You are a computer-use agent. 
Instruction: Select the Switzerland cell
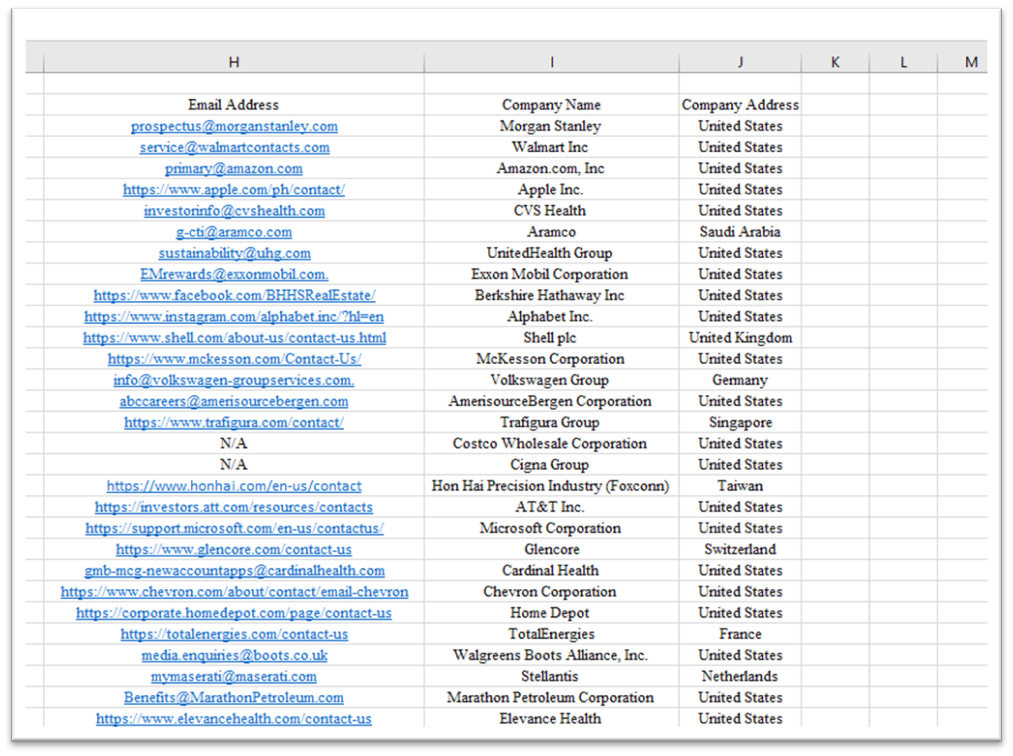click(x=740, y=549)
